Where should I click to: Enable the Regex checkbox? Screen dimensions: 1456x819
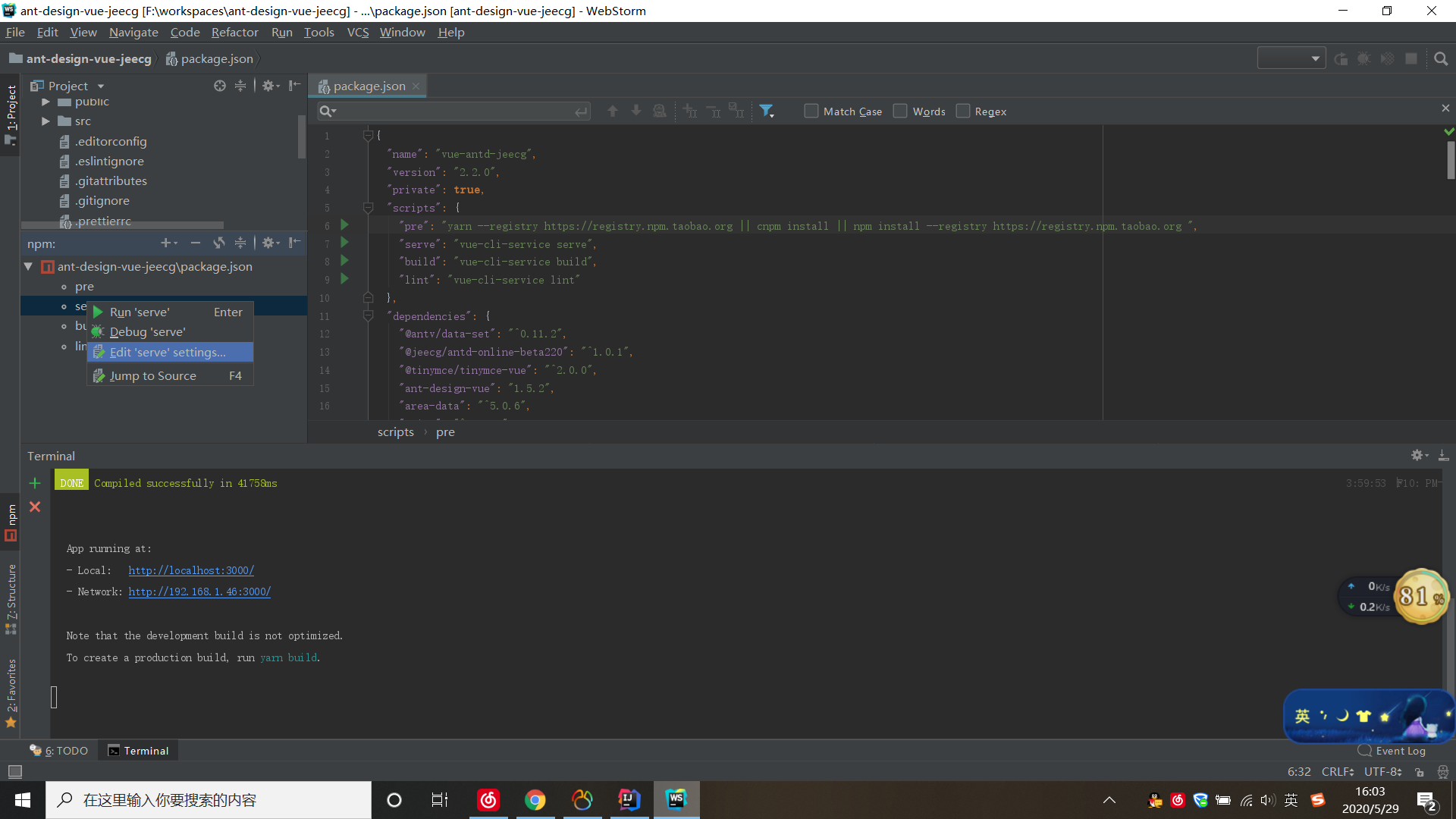(963, 111)
